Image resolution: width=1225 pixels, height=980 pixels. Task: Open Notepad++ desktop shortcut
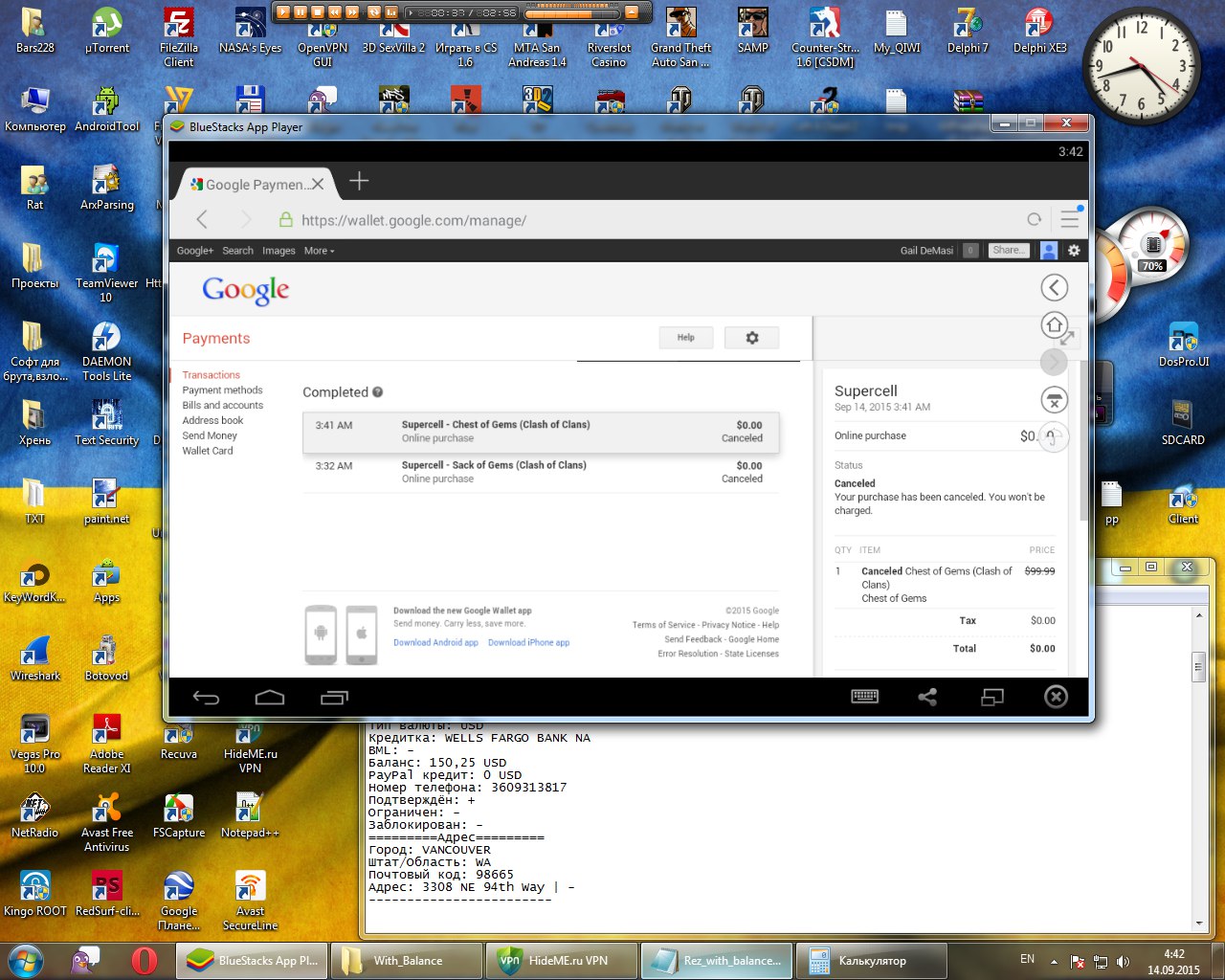250,815
